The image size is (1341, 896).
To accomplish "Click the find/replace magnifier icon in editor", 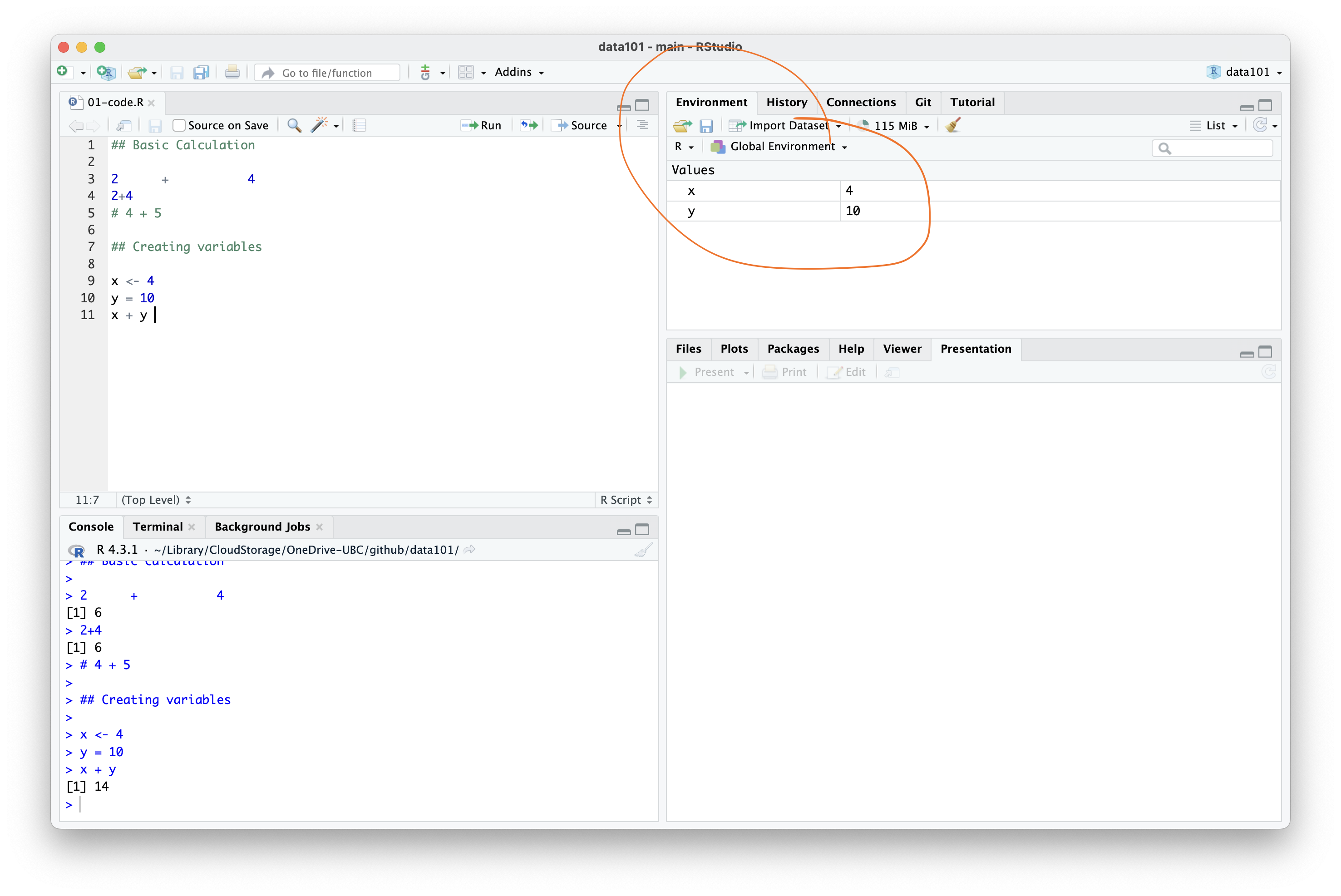I will click(x=294, y=125).
